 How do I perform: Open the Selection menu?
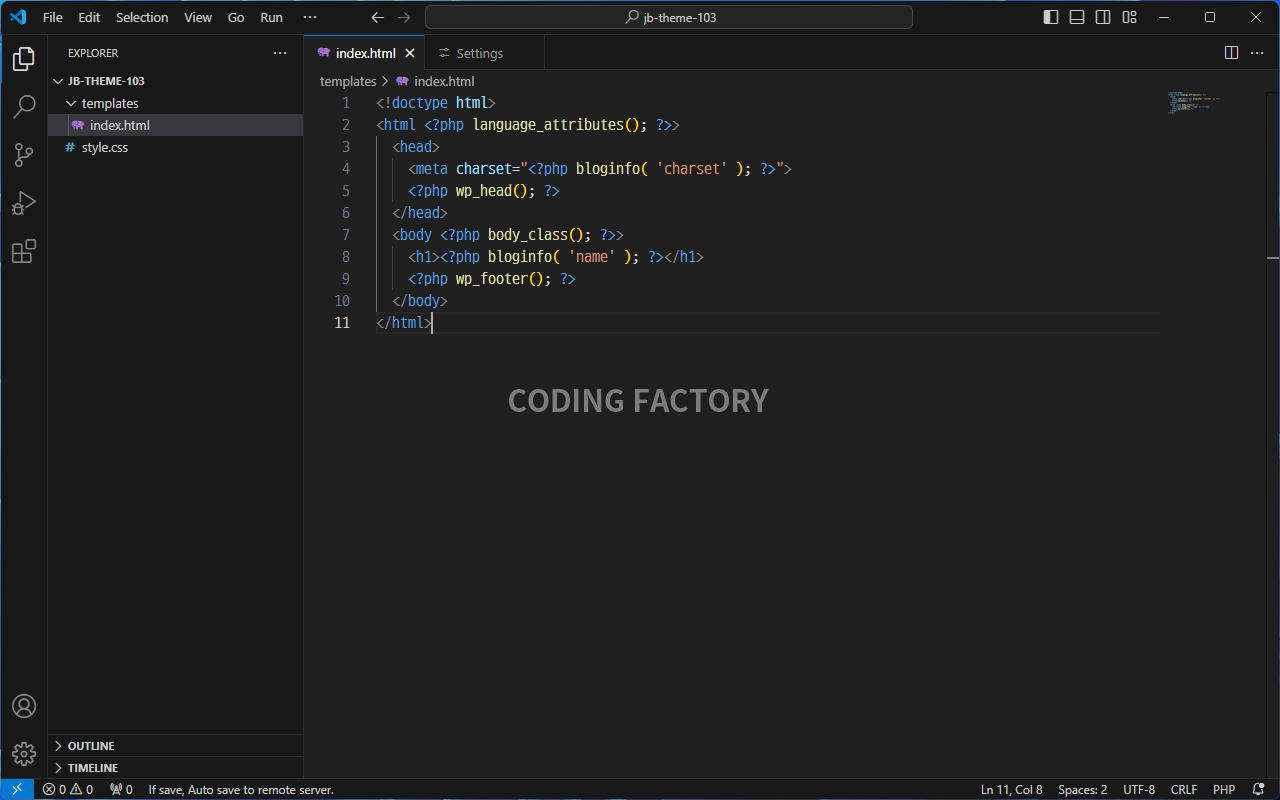coord(142,17)
